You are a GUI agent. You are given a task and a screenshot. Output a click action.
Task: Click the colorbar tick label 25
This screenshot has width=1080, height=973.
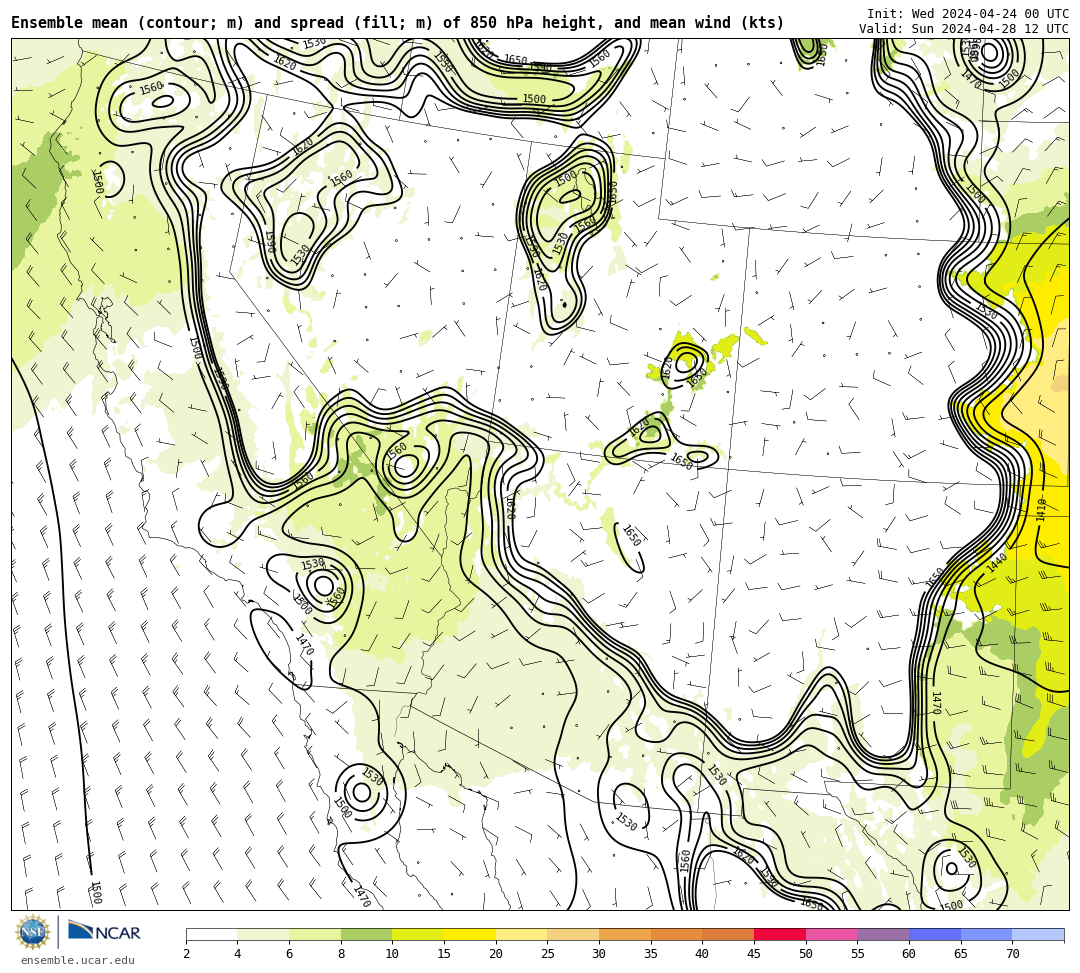tap(548, 954)
